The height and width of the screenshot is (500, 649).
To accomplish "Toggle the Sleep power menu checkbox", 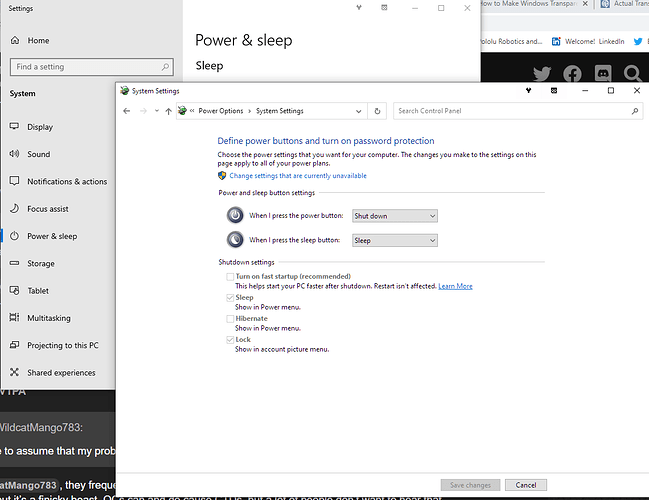I will [230, 298].
